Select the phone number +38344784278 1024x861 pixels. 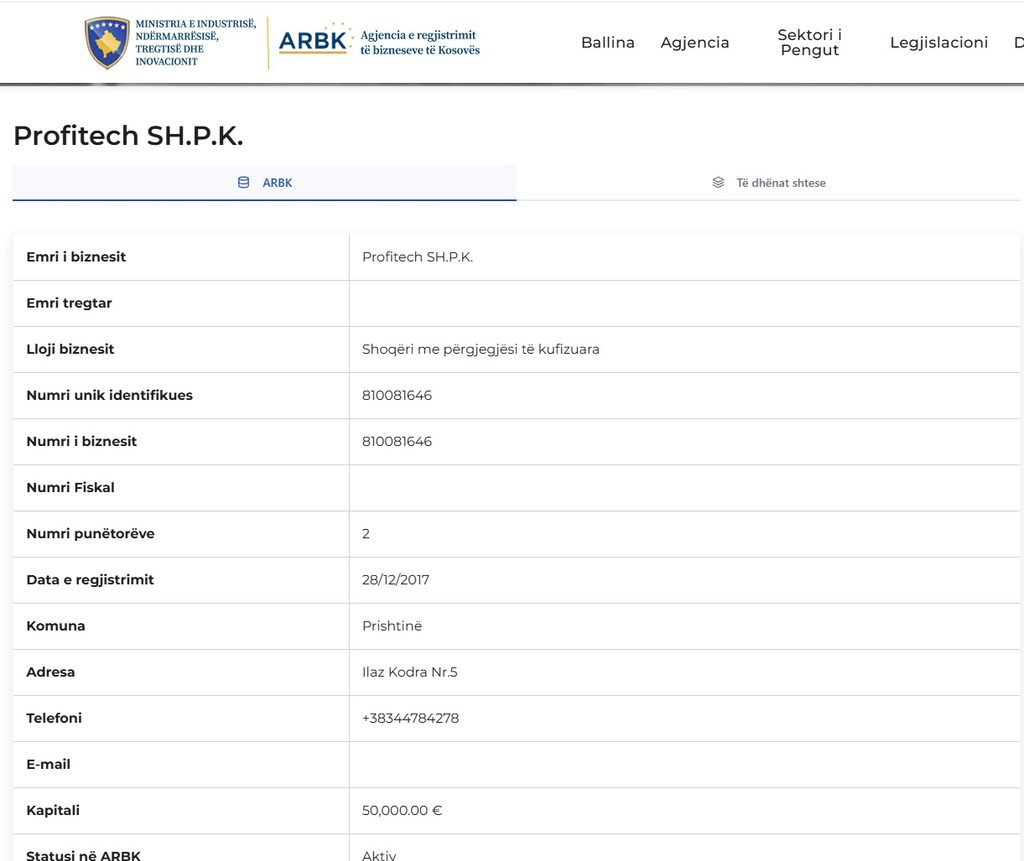(410, 718)
